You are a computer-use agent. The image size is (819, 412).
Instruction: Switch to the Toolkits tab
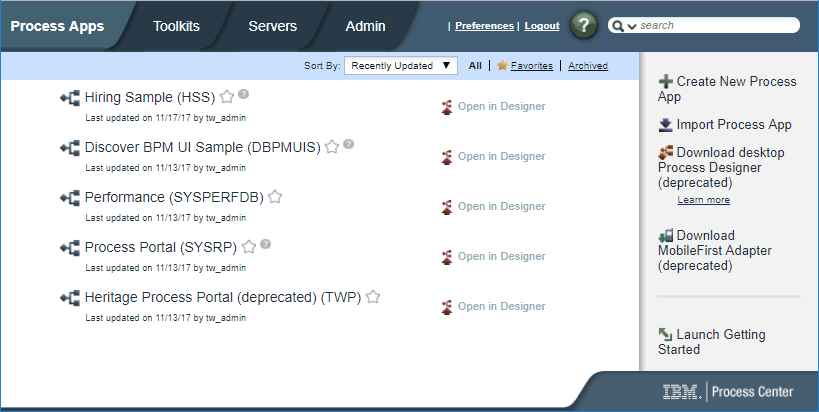(178, 27)
